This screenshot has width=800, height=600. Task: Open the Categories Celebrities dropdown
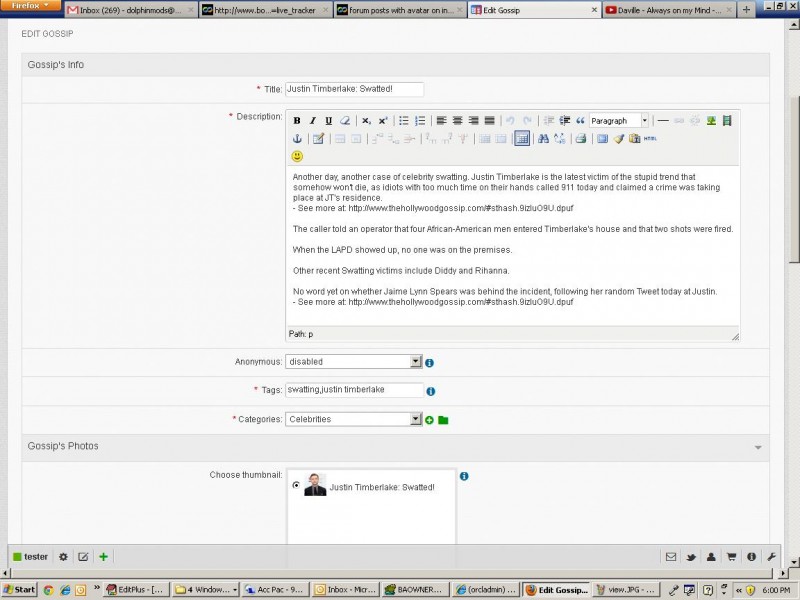[354, 419]
